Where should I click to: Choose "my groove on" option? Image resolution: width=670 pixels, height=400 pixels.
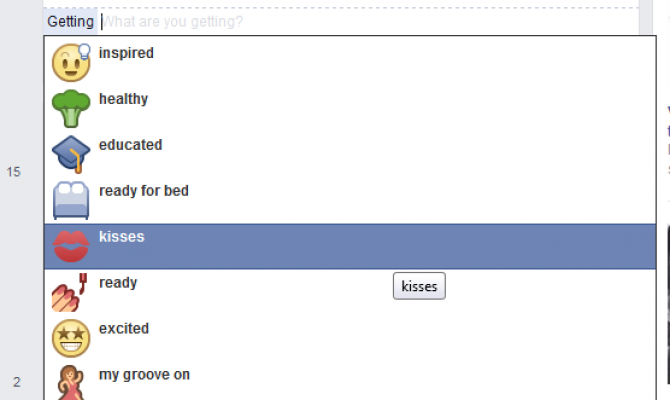(x=144, y=375)
